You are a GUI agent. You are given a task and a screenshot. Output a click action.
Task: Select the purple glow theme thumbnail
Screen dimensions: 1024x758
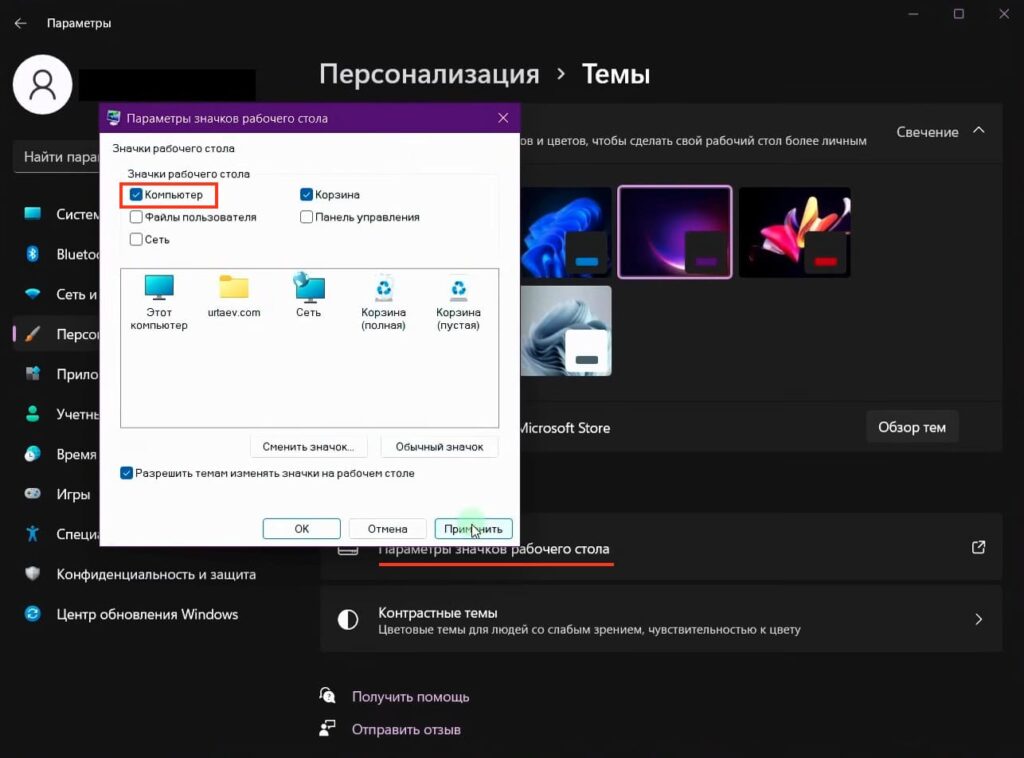coord(675,232)
